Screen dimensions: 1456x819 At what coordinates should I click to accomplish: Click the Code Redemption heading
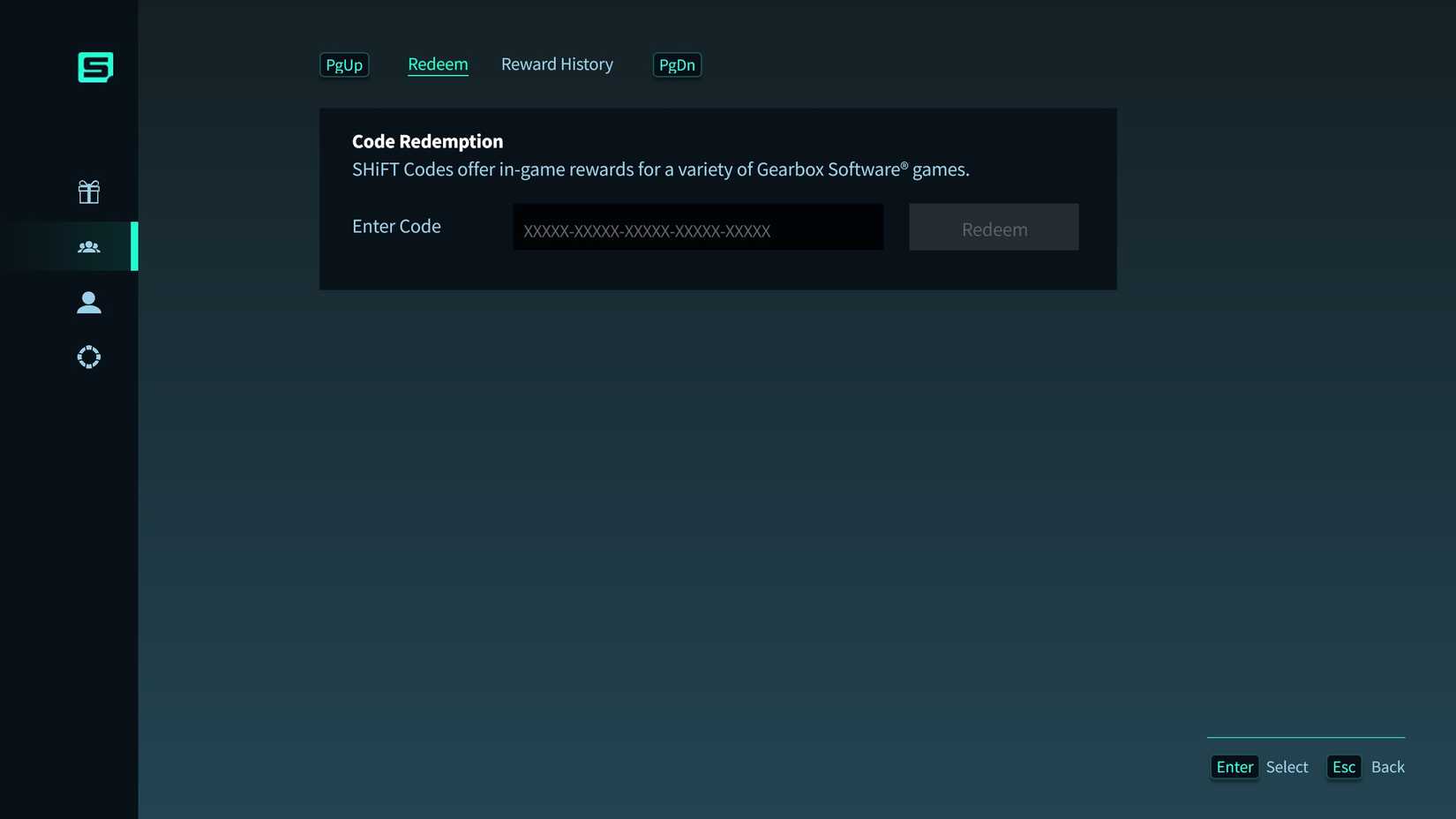(427, 141)
